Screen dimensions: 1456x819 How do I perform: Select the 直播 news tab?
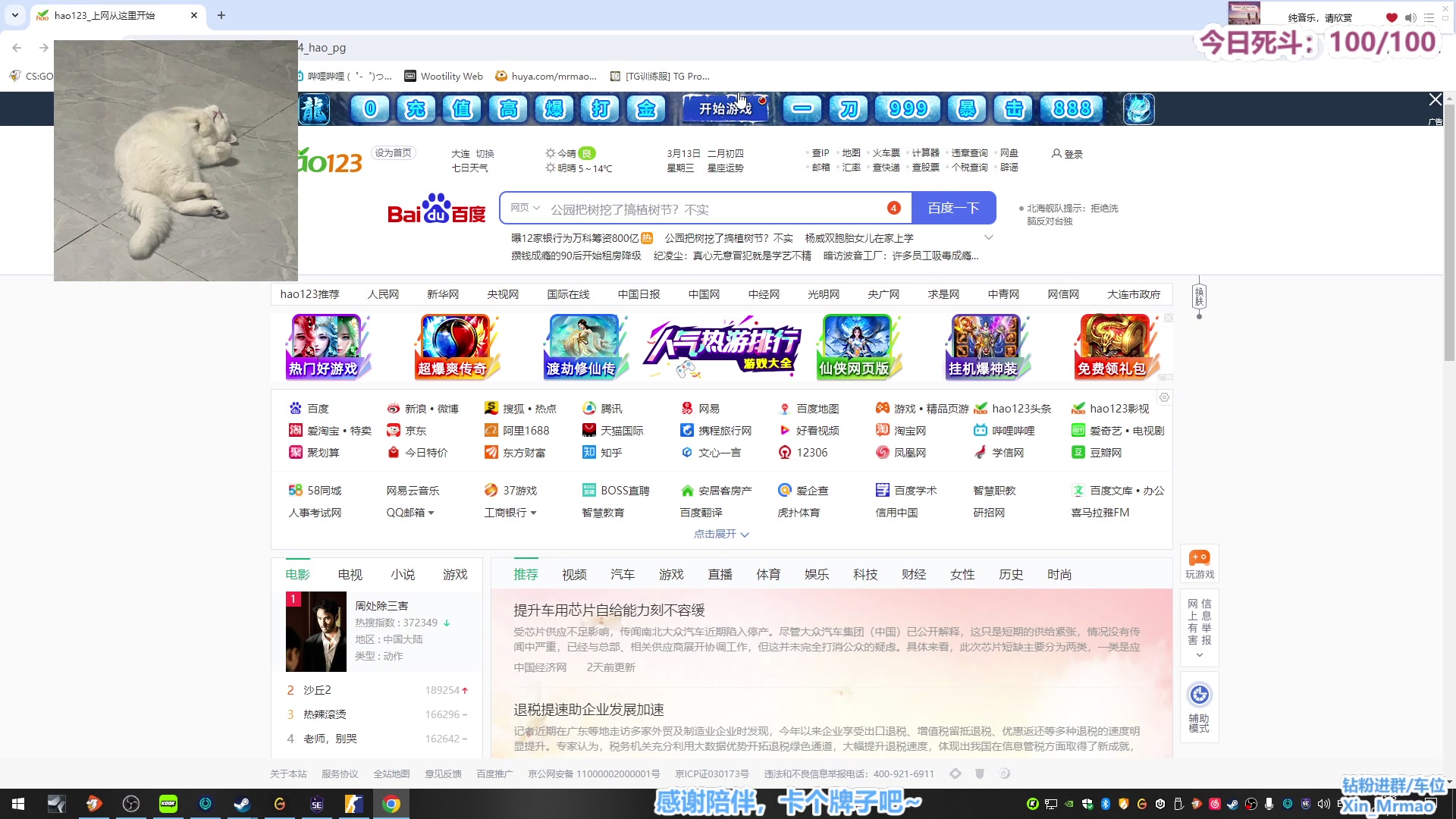click(x=720, y=575)
